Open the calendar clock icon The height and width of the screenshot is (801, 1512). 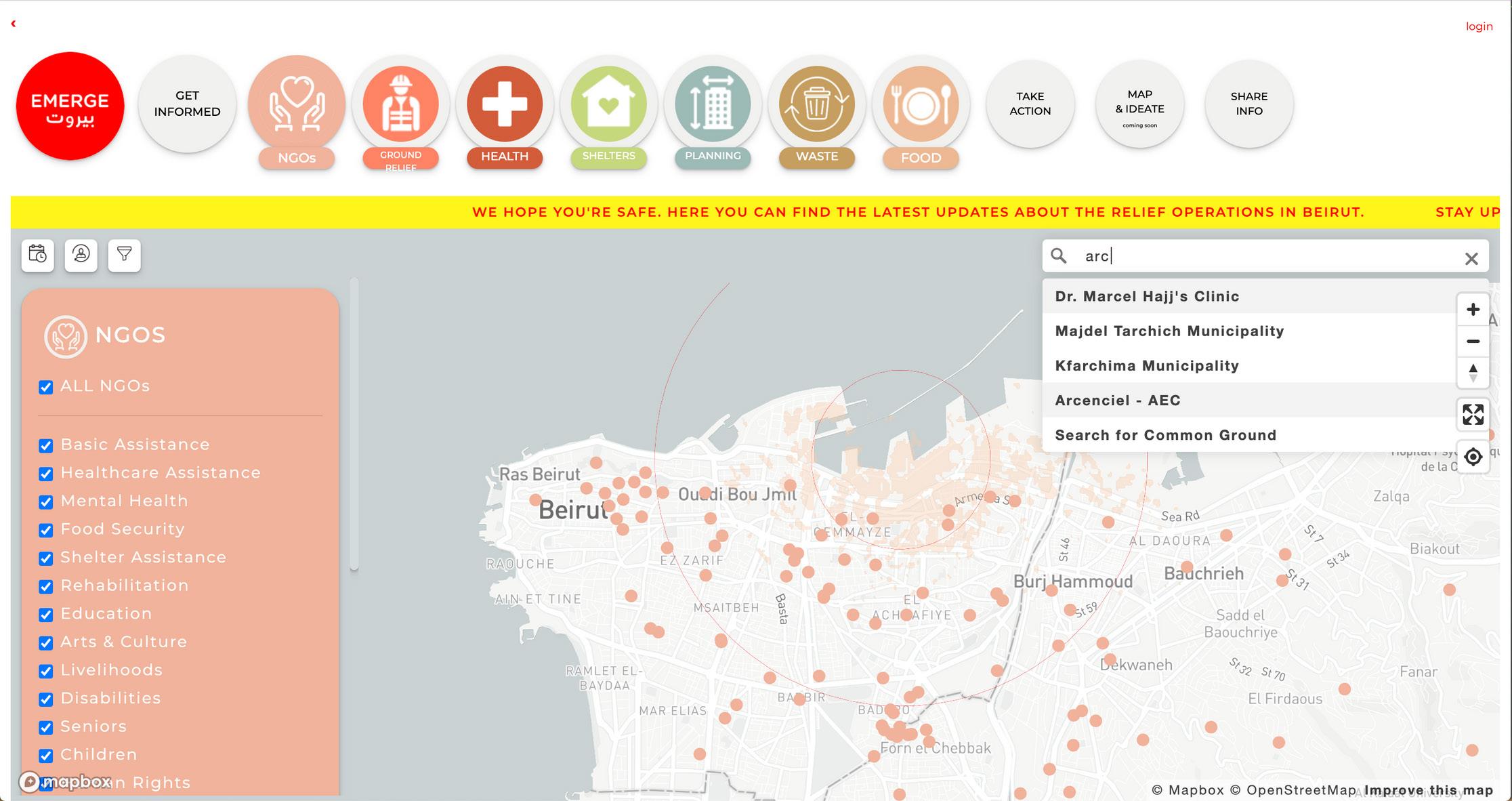tap(38, 255)
